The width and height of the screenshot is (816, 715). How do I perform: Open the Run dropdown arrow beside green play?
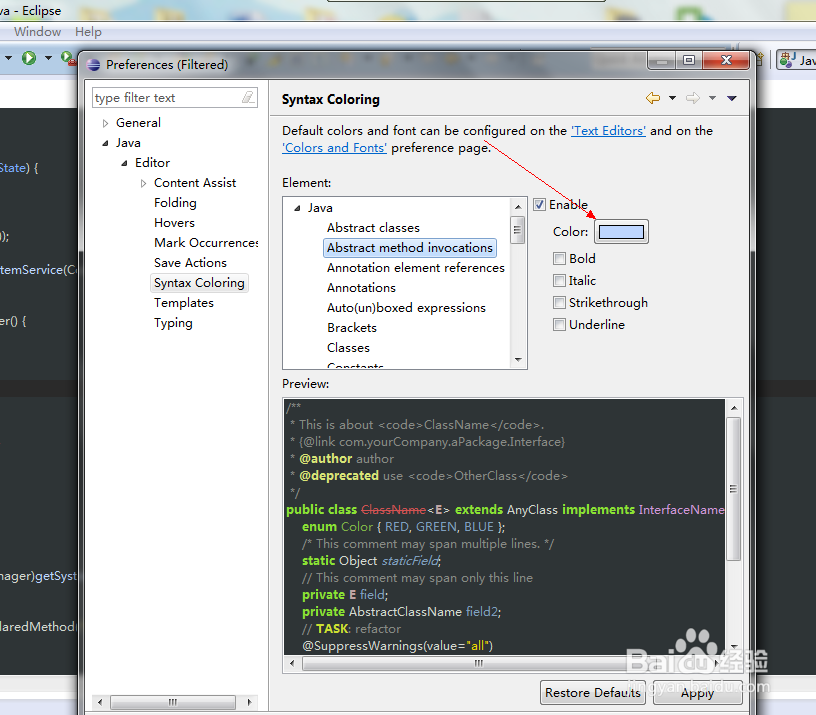pyautogui.click(x=48, y=58)
